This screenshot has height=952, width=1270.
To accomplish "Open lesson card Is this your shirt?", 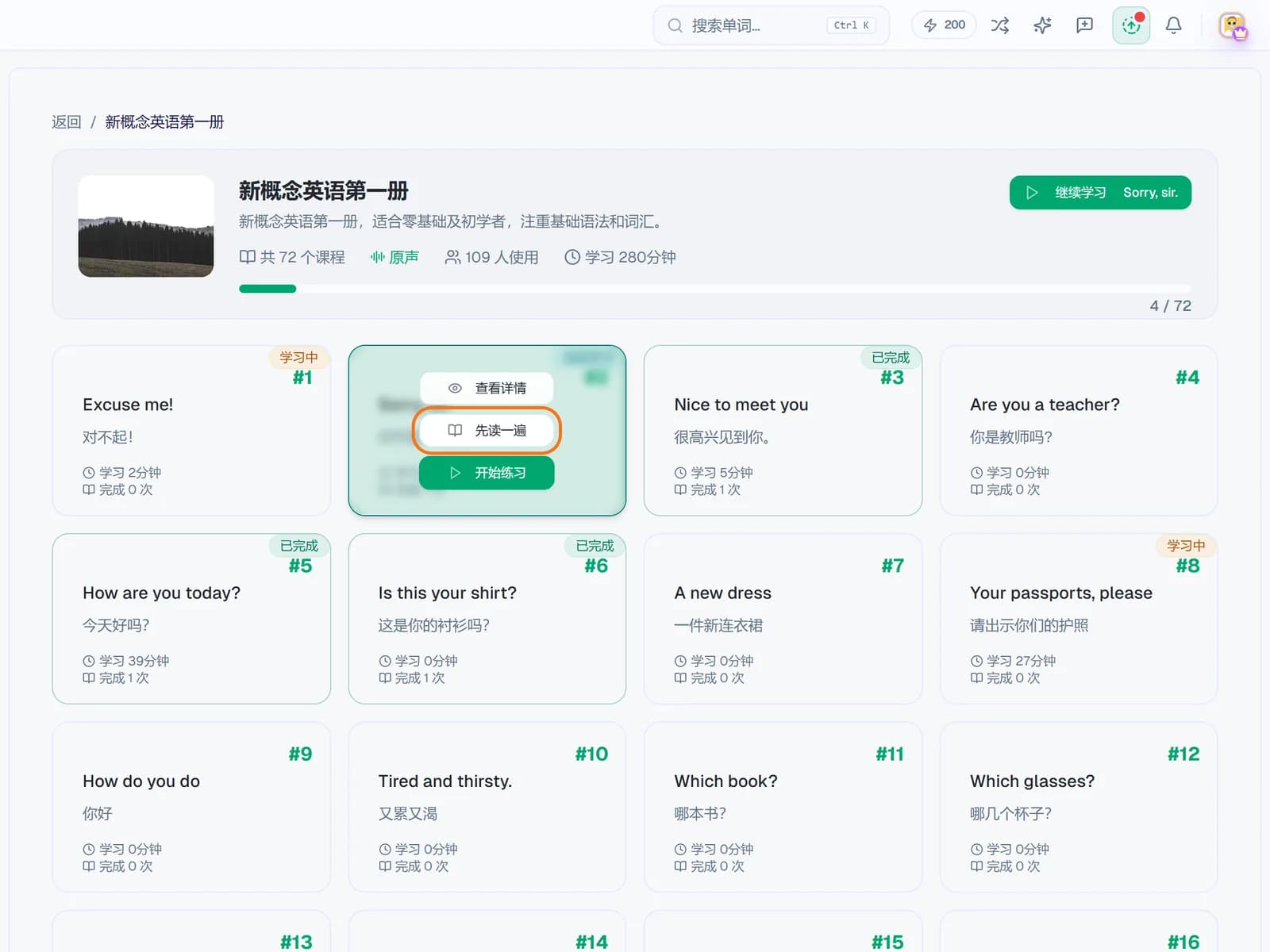I will (x=487, y=619).
